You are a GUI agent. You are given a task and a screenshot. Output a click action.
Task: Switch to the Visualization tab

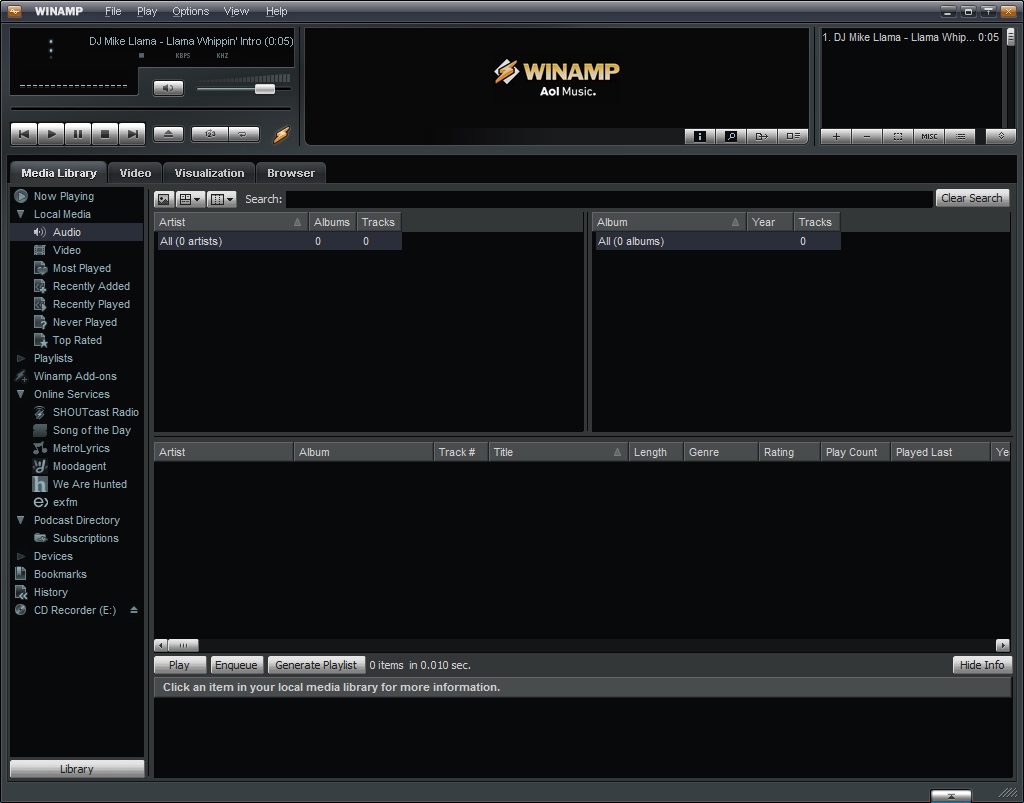209,173
